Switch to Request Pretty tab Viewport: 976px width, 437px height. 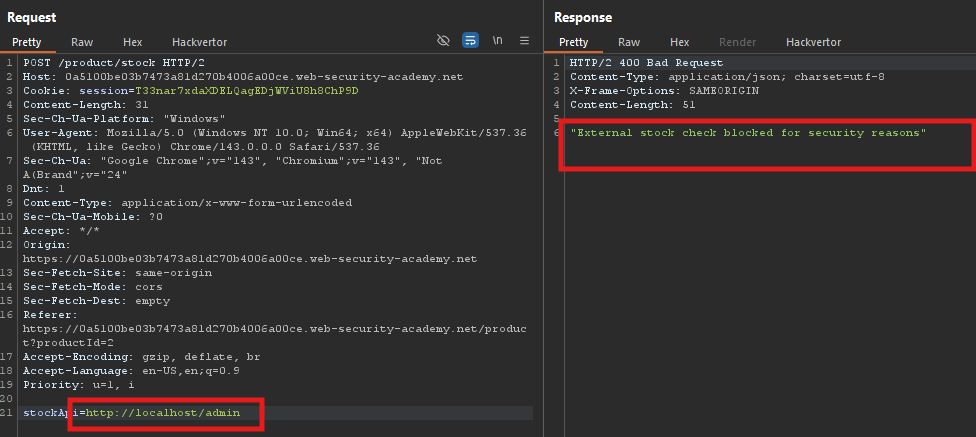pyautogui.click(x=27, y=42)
